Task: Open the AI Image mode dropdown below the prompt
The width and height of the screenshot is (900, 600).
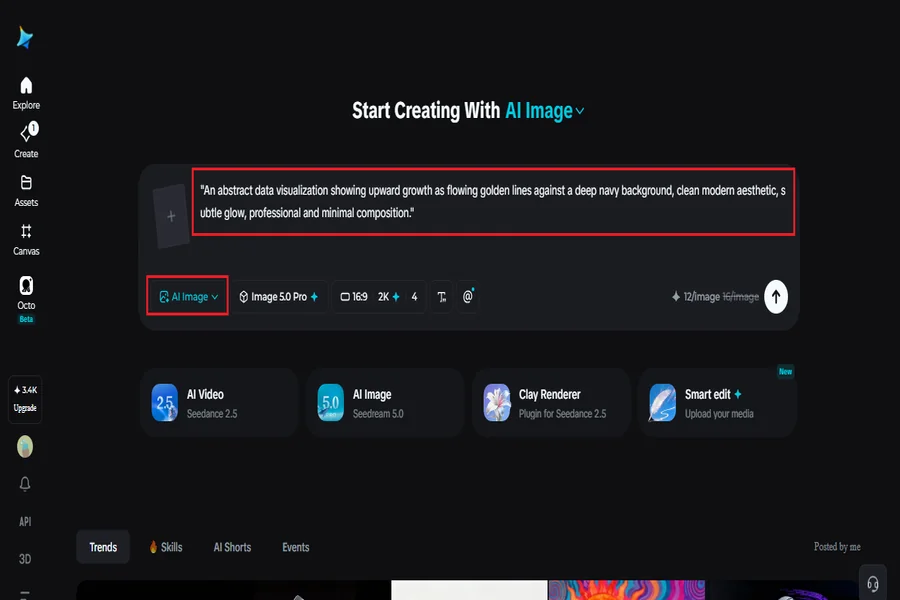Action: tap(188, 296)
